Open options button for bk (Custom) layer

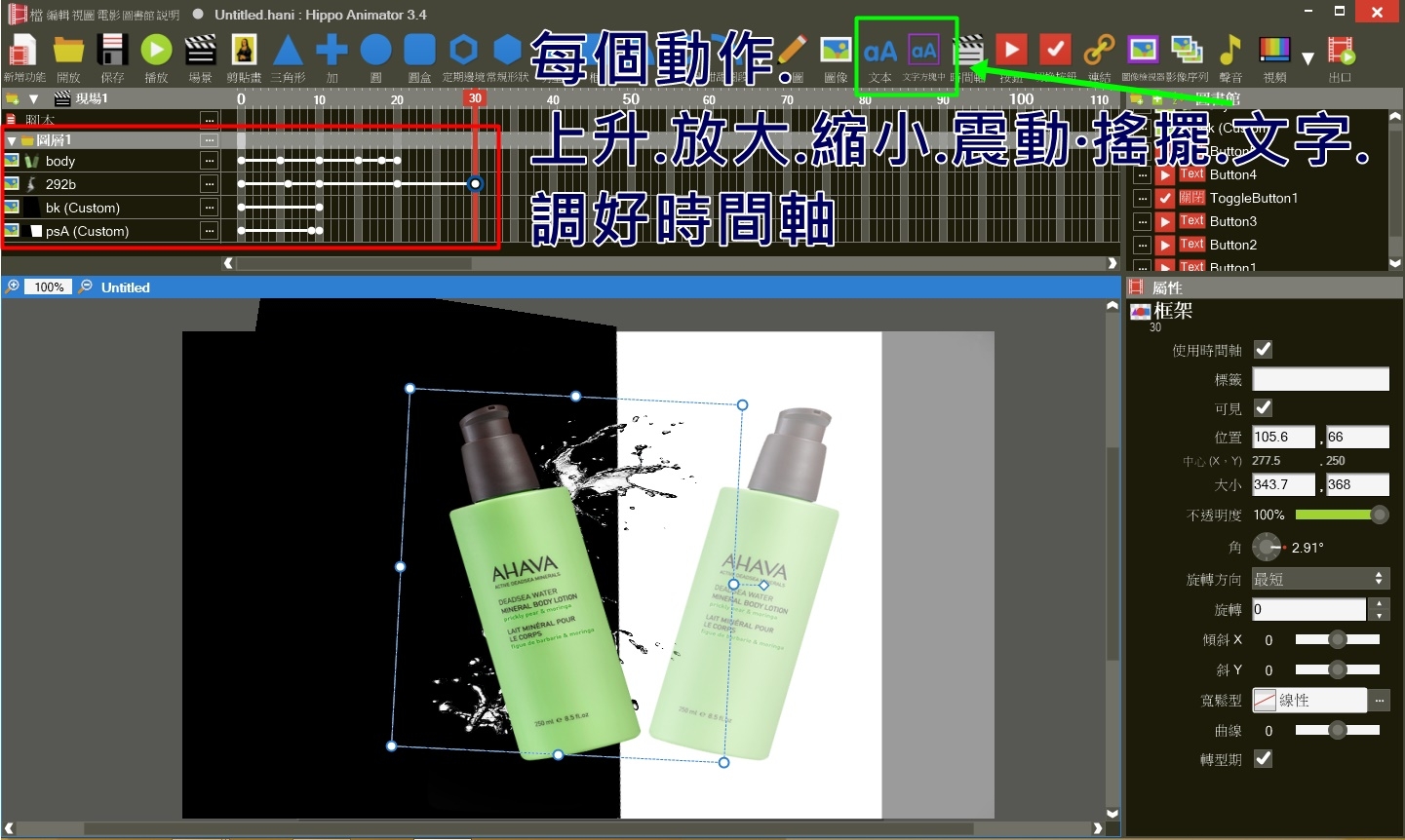click(209, 208)
